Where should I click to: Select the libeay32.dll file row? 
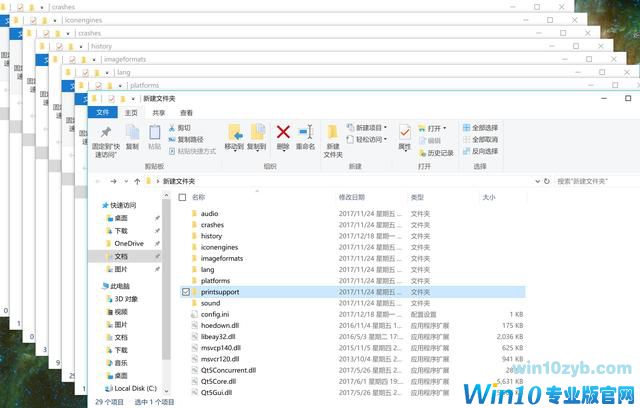click(352, 337)
